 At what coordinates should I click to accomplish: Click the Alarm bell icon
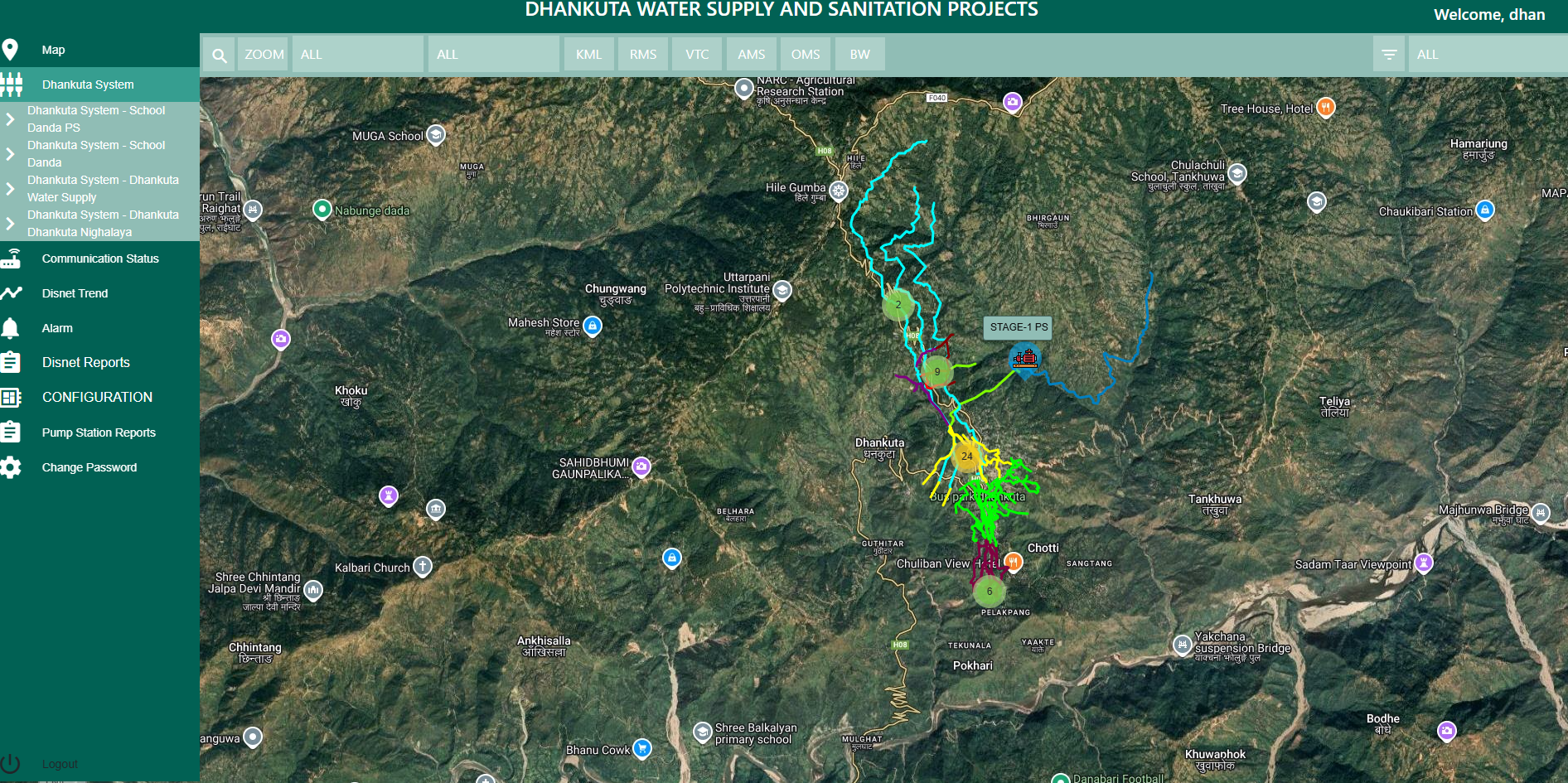pos(11,328)
